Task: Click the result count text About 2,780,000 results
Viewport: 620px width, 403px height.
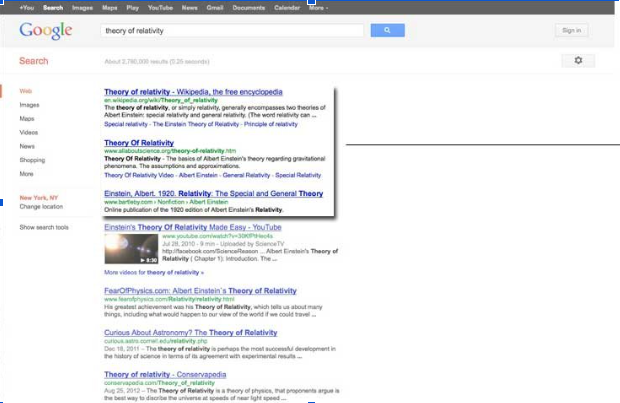Action: [x=157, y=62]
